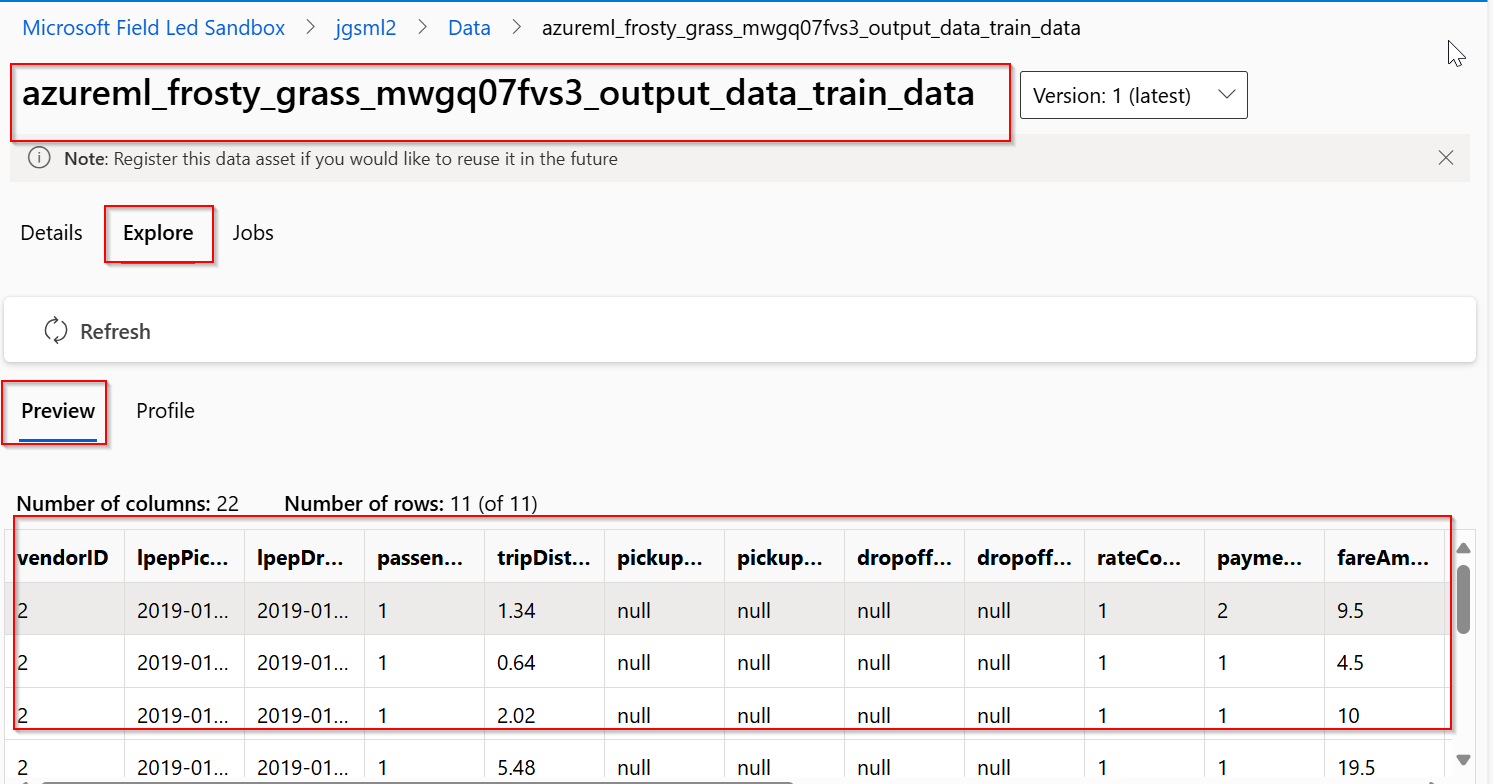Select fare amount cell 19.5
1493x784 pixels.
click(1384, 767)
